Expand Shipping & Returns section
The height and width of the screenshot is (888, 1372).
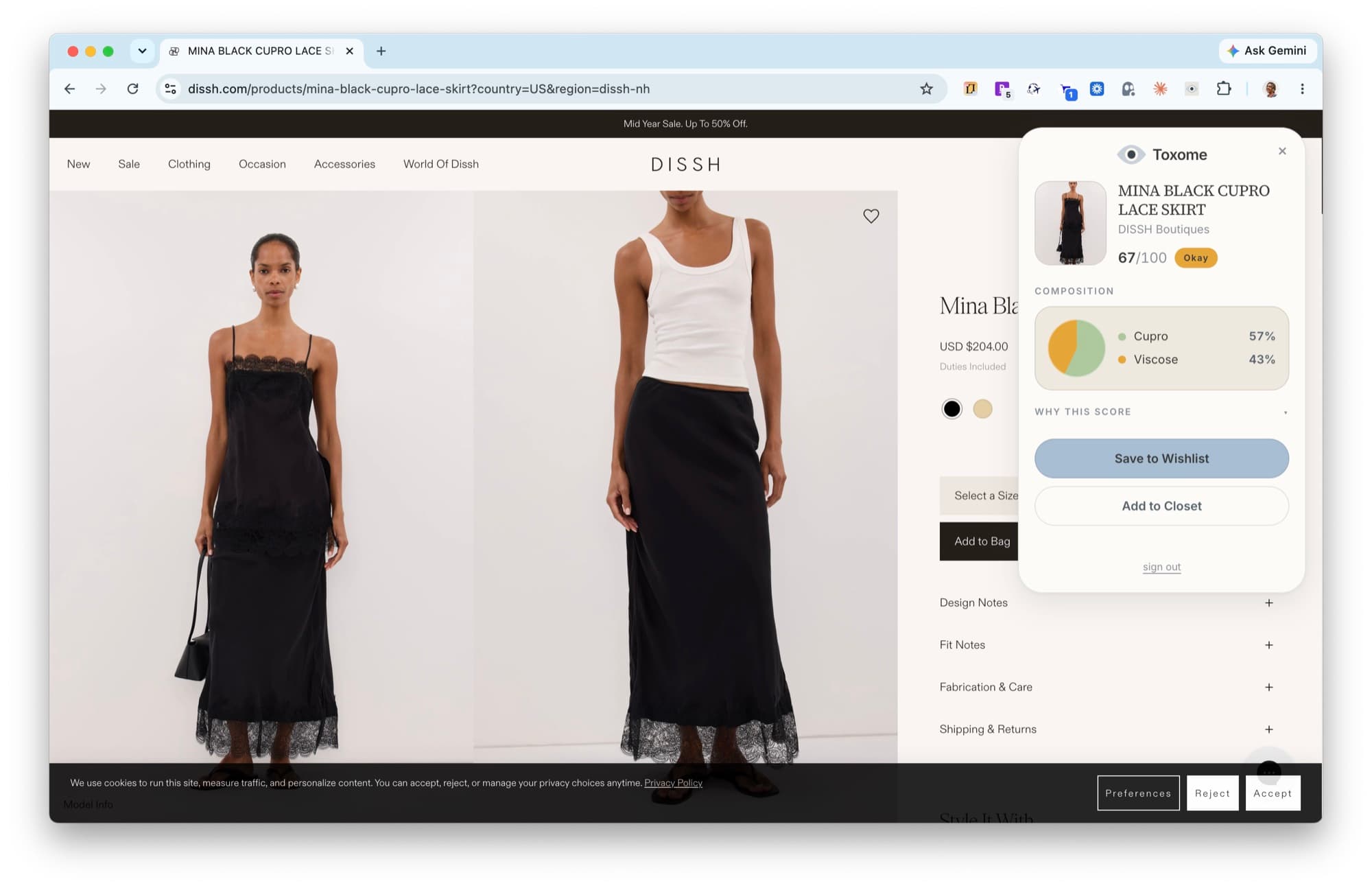click(x=1107, y=729)
